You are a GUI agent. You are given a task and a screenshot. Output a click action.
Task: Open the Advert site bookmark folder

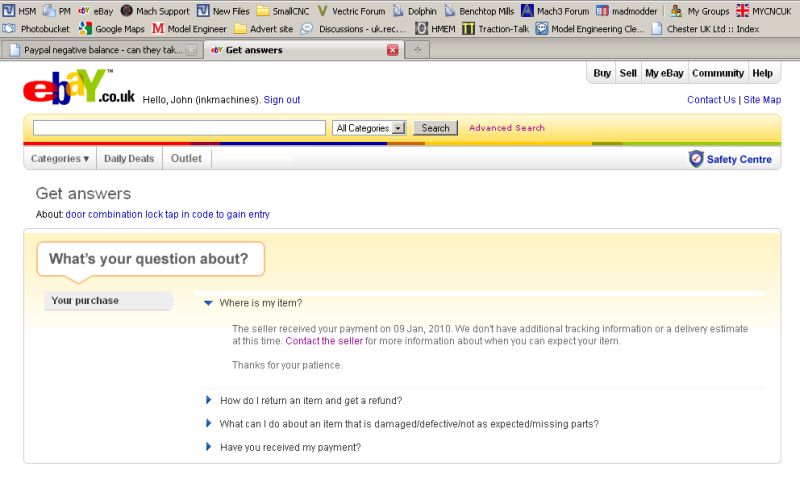pyautogui.click(x=263, y=29)
